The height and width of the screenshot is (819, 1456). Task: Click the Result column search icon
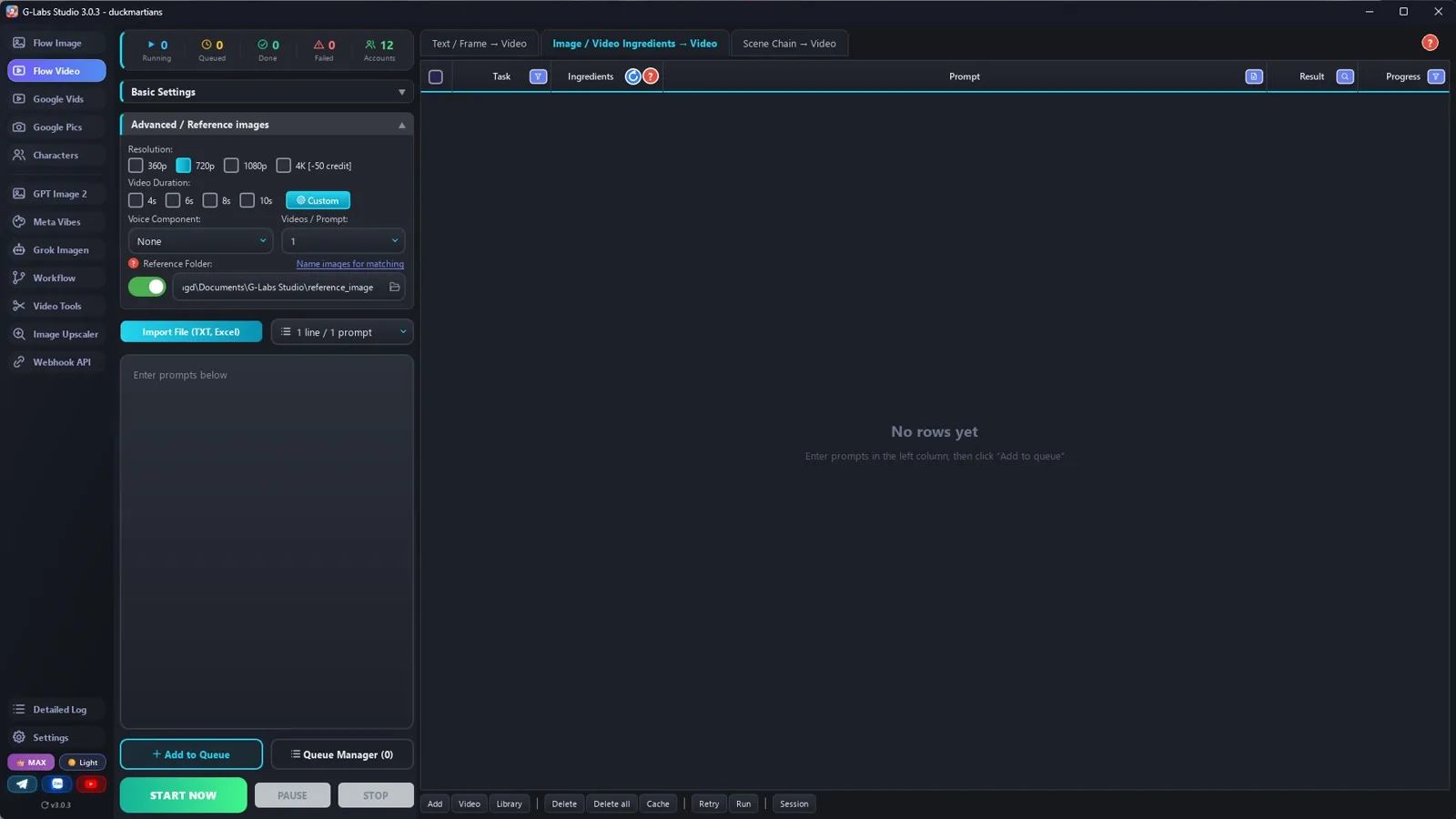pos(1345,76)
